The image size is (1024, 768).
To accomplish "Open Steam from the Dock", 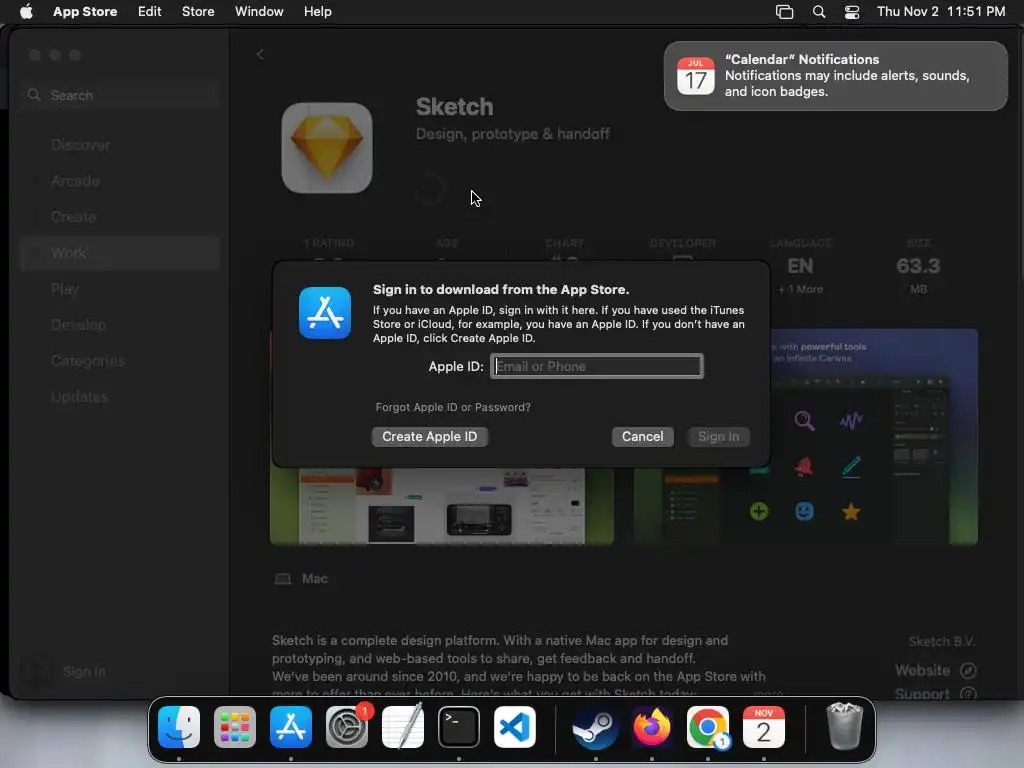I will [x=595, y=727].
